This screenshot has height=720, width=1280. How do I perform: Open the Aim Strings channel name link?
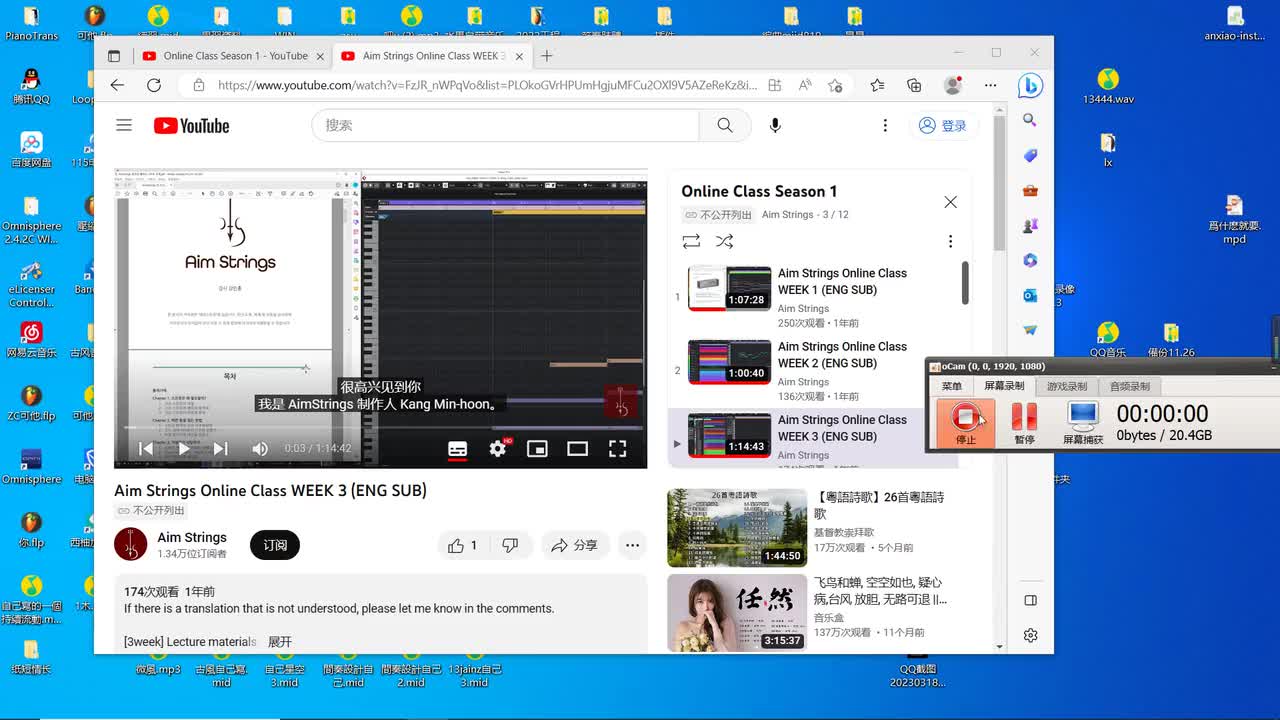pyautogui.click(x=192, y=537)
